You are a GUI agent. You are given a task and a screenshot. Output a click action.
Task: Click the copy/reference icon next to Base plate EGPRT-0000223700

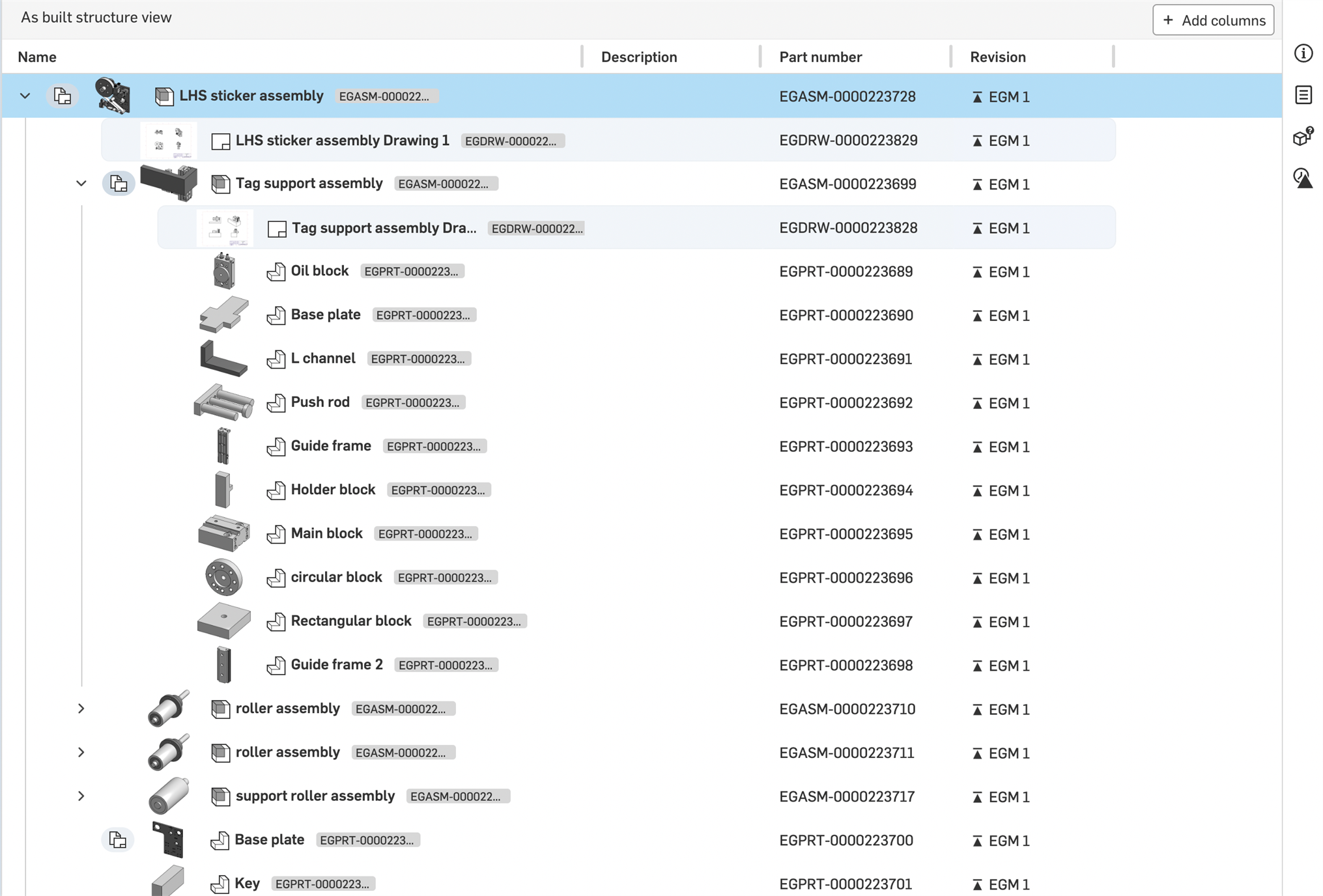[x=118, y=840]
